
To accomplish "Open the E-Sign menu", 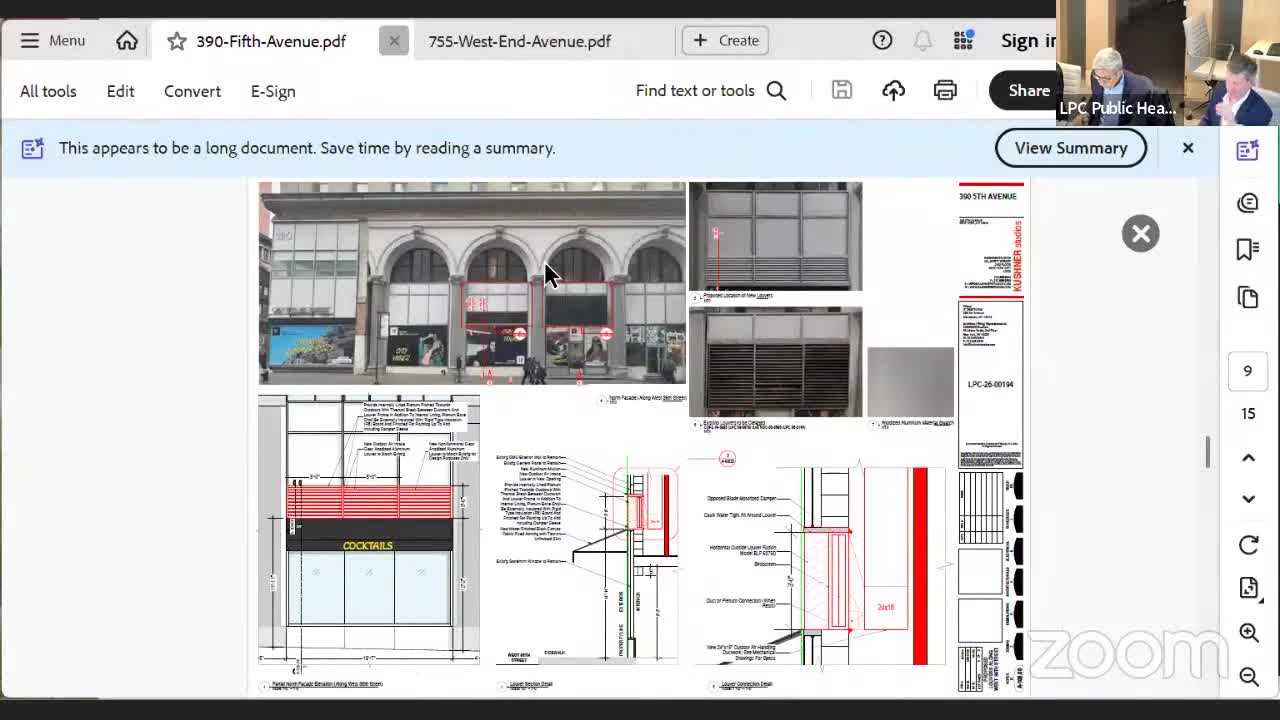I will [273, 91].
